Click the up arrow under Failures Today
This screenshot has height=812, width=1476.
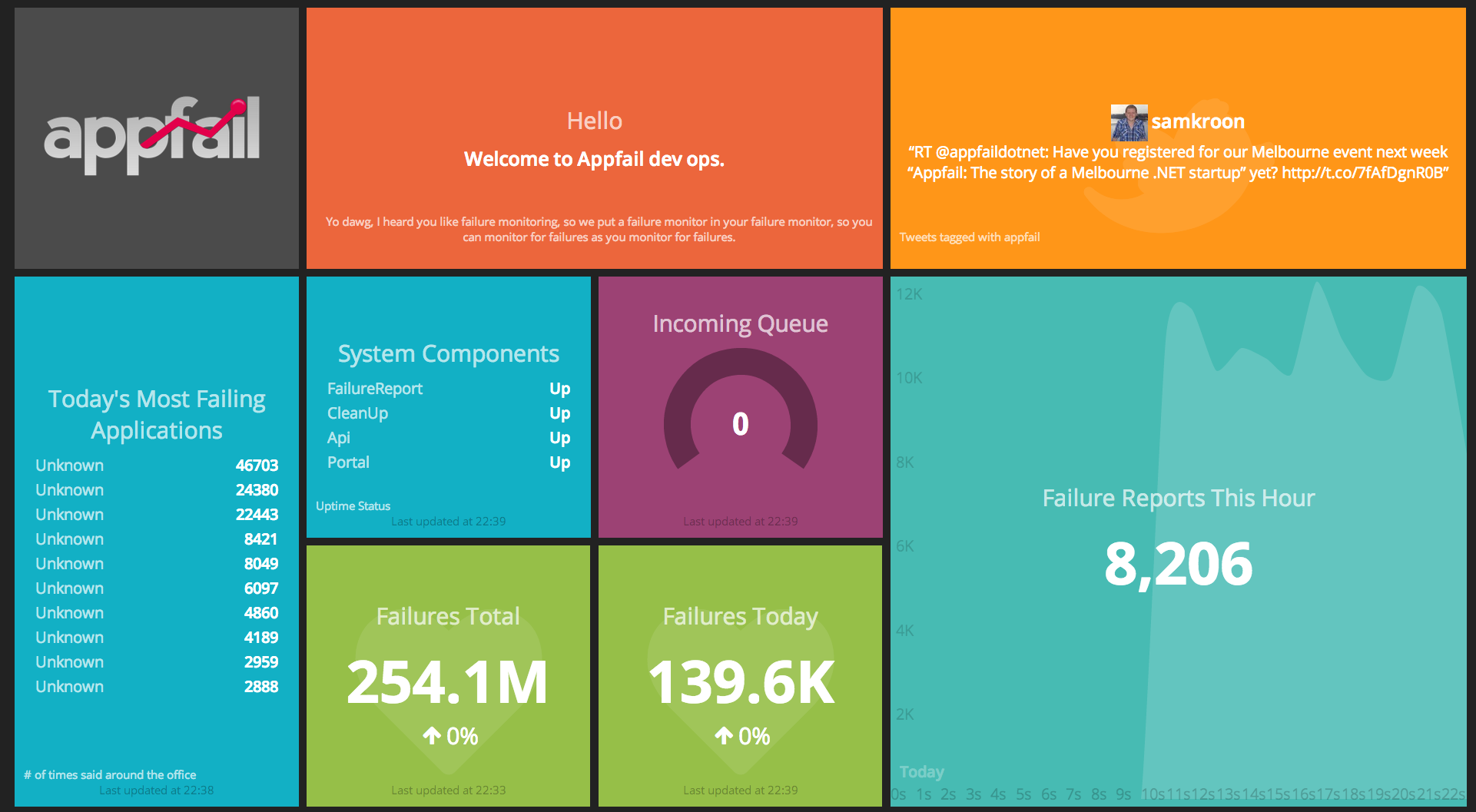click(x=724, y=736)
